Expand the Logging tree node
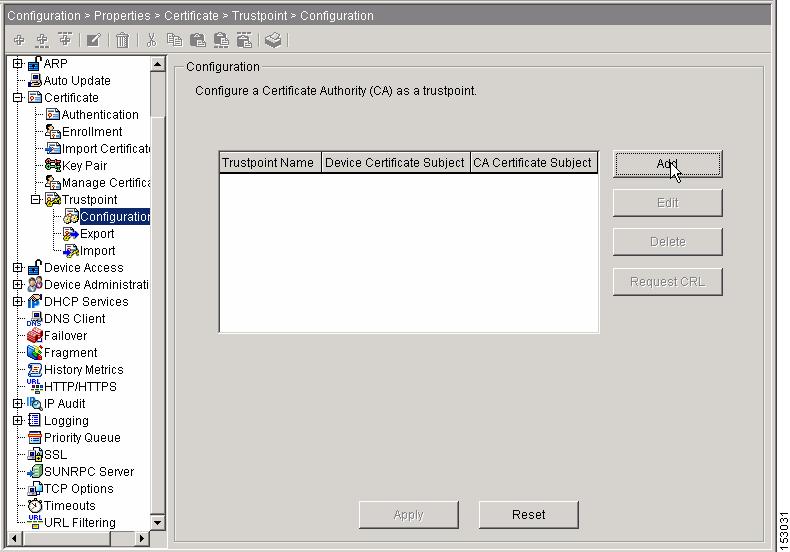 [x=18, y=421]
